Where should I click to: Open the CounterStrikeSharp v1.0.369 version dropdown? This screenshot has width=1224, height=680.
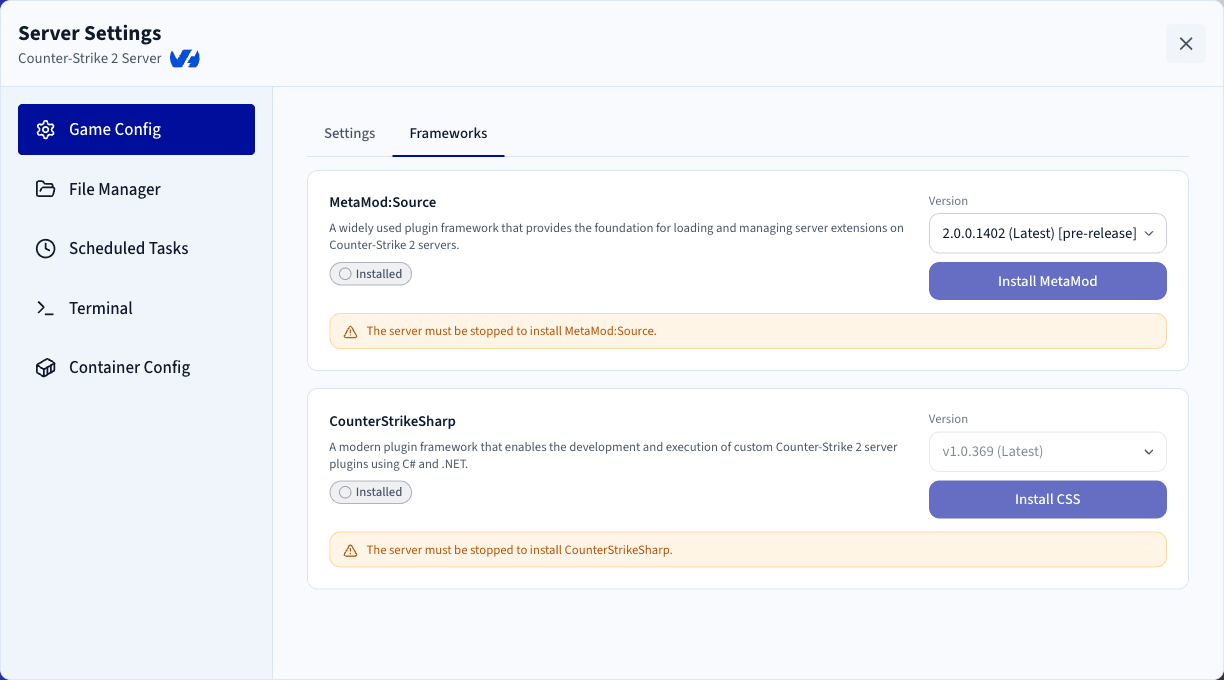click(x=1047, y=451)
